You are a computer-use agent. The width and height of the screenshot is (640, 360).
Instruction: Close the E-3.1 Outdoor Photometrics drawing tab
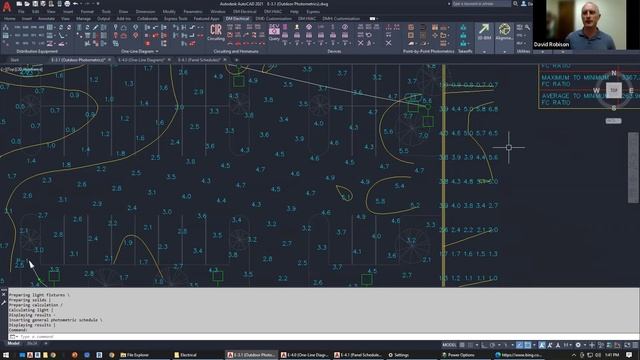click(109, 60)
